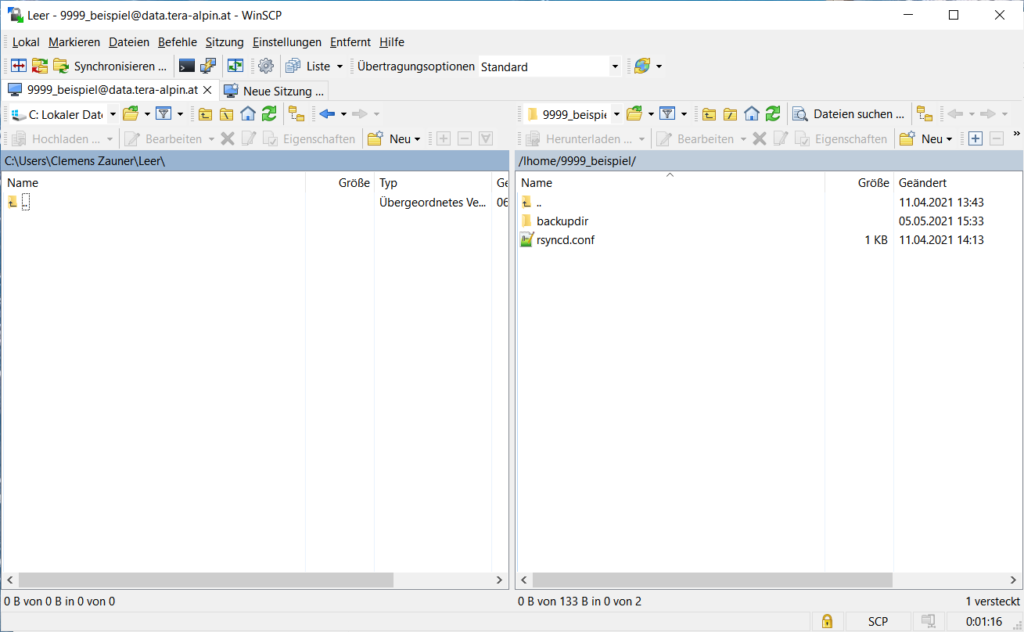
Task: Open the Entfernt menu
Action: click(350, 42)
